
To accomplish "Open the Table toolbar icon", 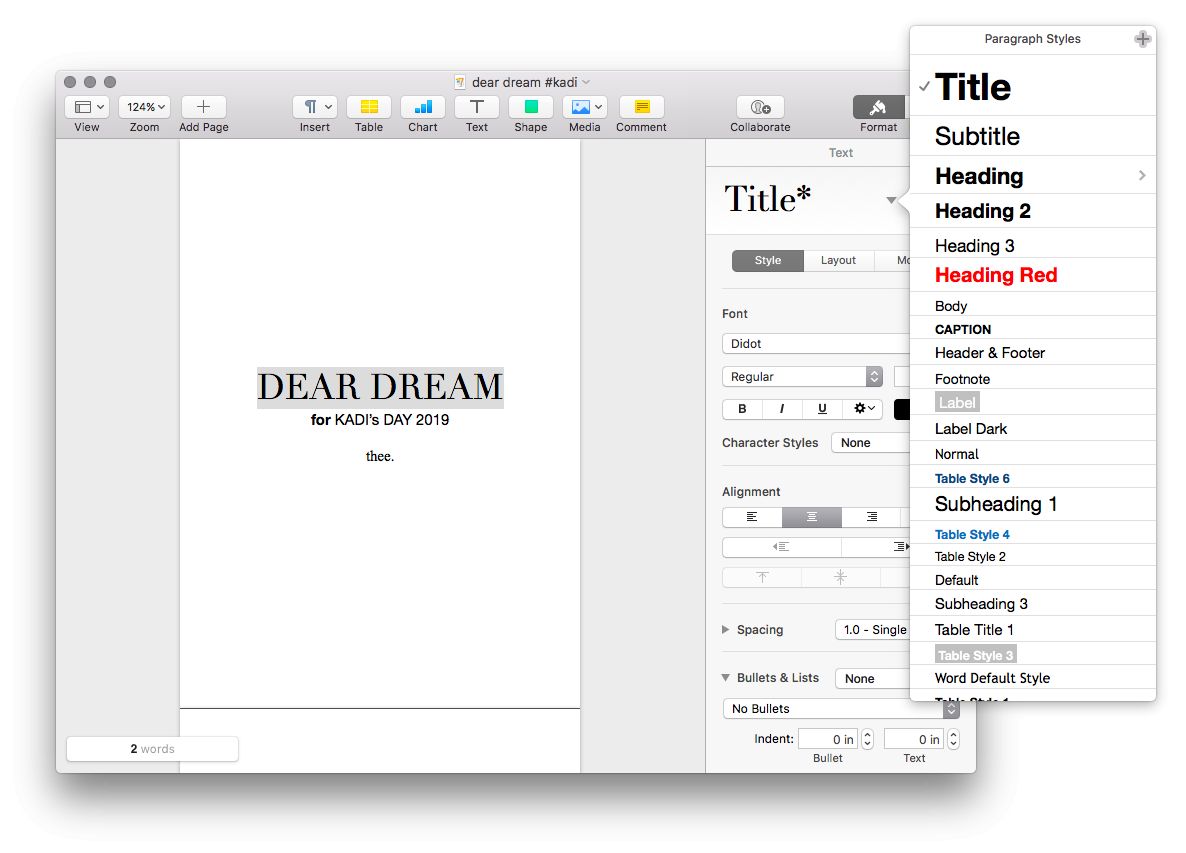I will pyautogui.click(x=368, y=107).
